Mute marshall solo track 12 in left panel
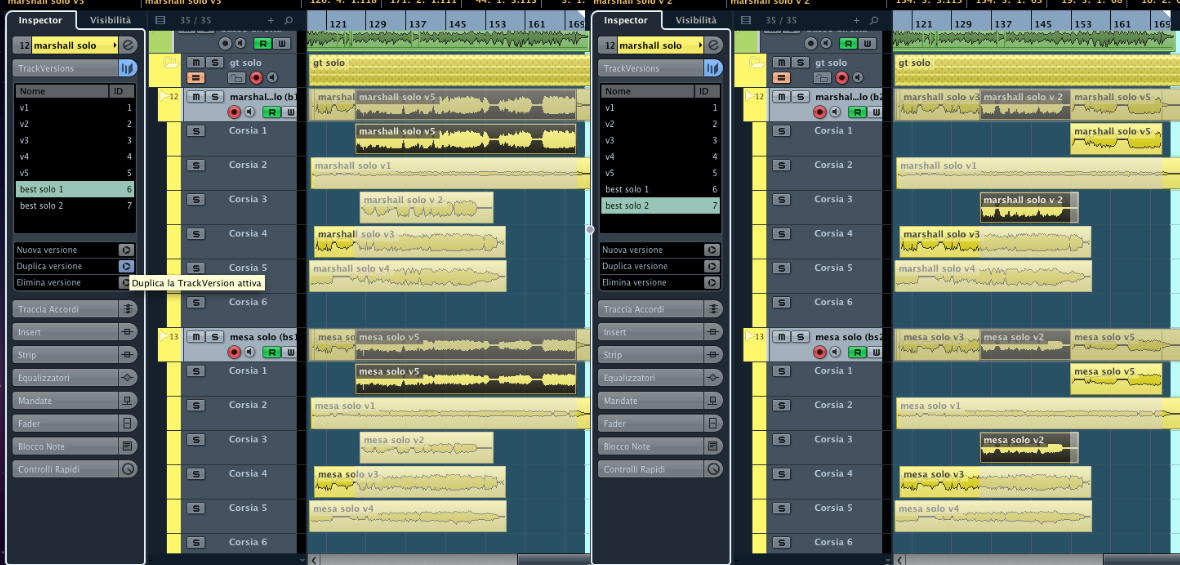Viewport: 1180px width, 565px height. coord(195,96)
